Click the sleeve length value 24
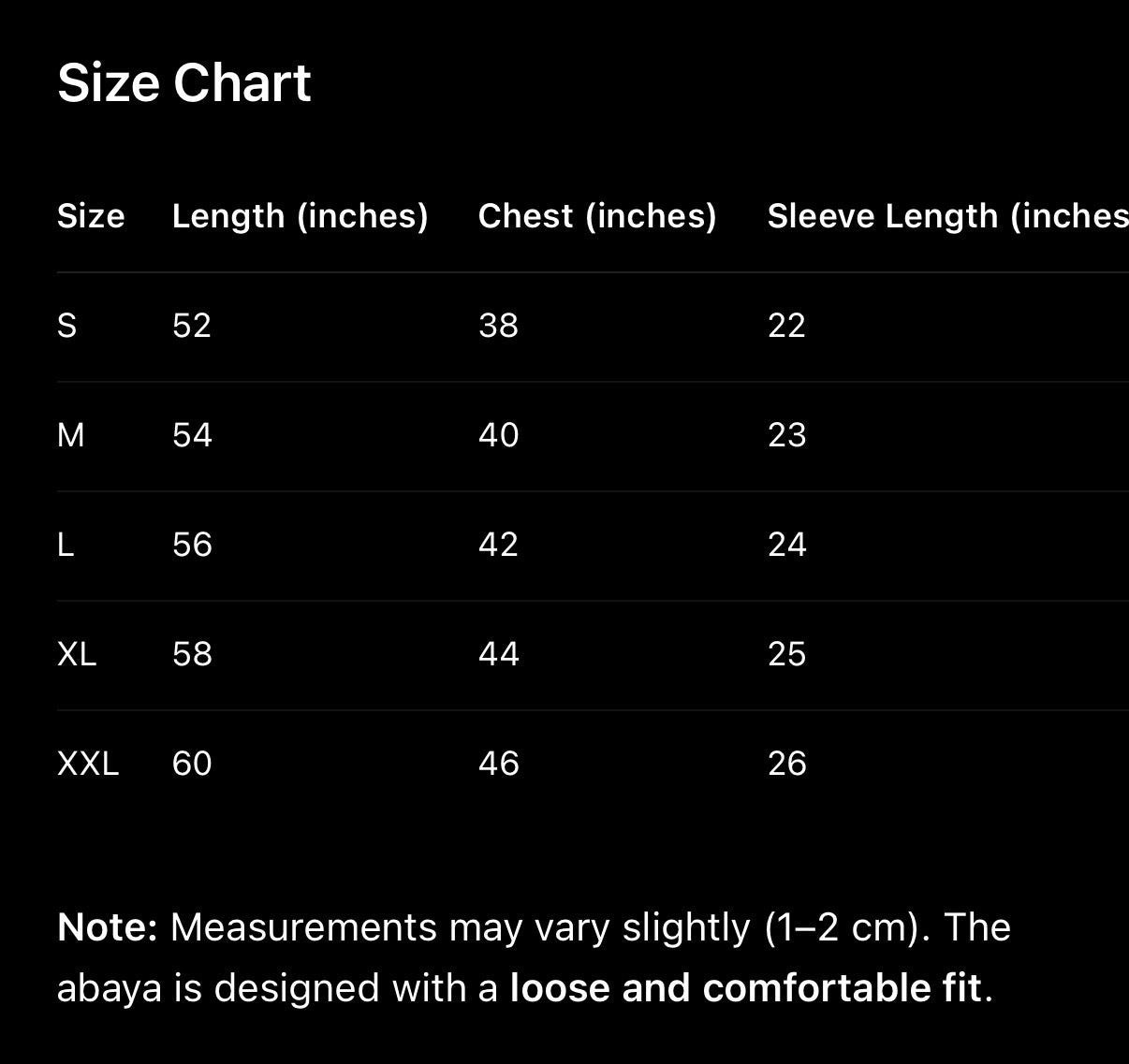The height and width of the screenshot is (1064, 1129). coord(786,545)
